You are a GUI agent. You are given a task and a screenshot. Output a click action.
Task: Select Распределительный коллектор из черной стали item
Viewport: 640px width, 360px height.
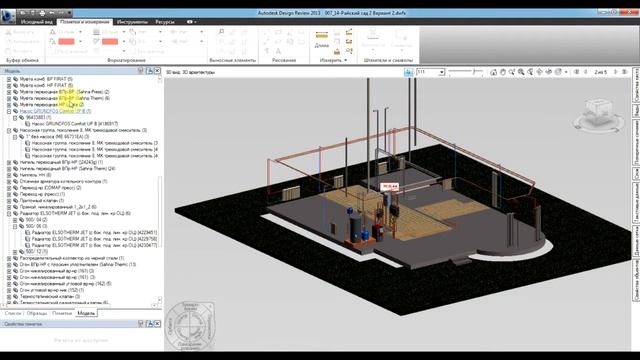tap(72, 258)
